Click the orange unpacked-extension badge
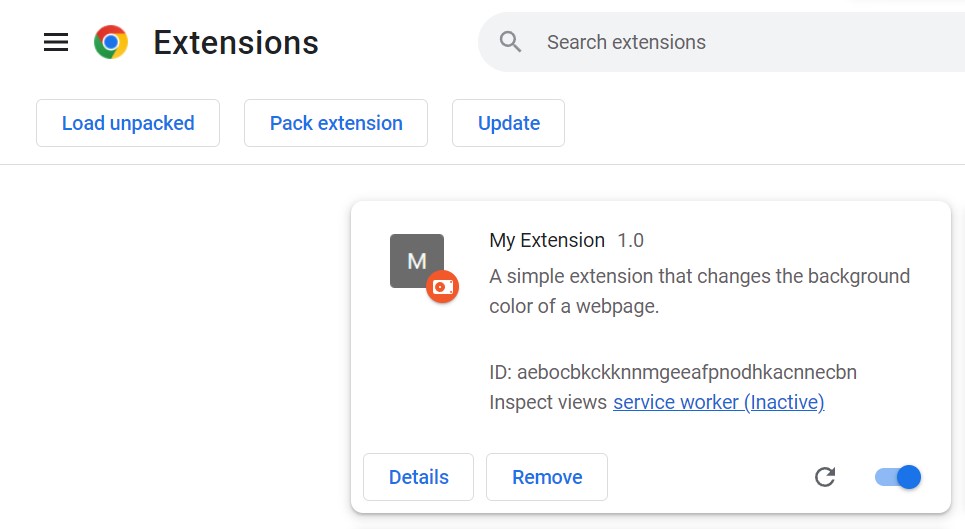This screenshot has height=529, width=965. (442, 287)
